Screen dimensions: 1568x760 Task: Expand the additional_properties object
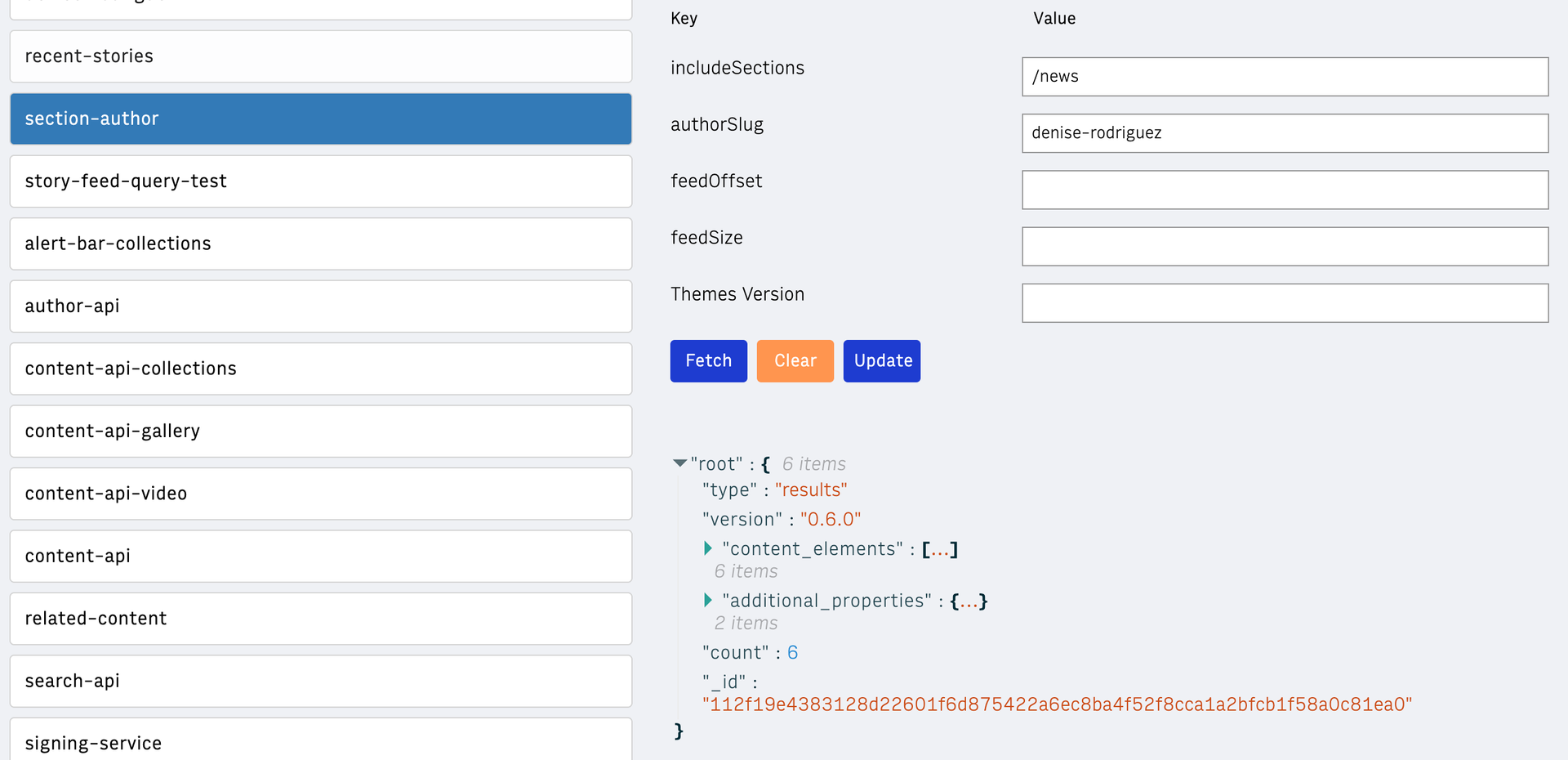point(708,601)
